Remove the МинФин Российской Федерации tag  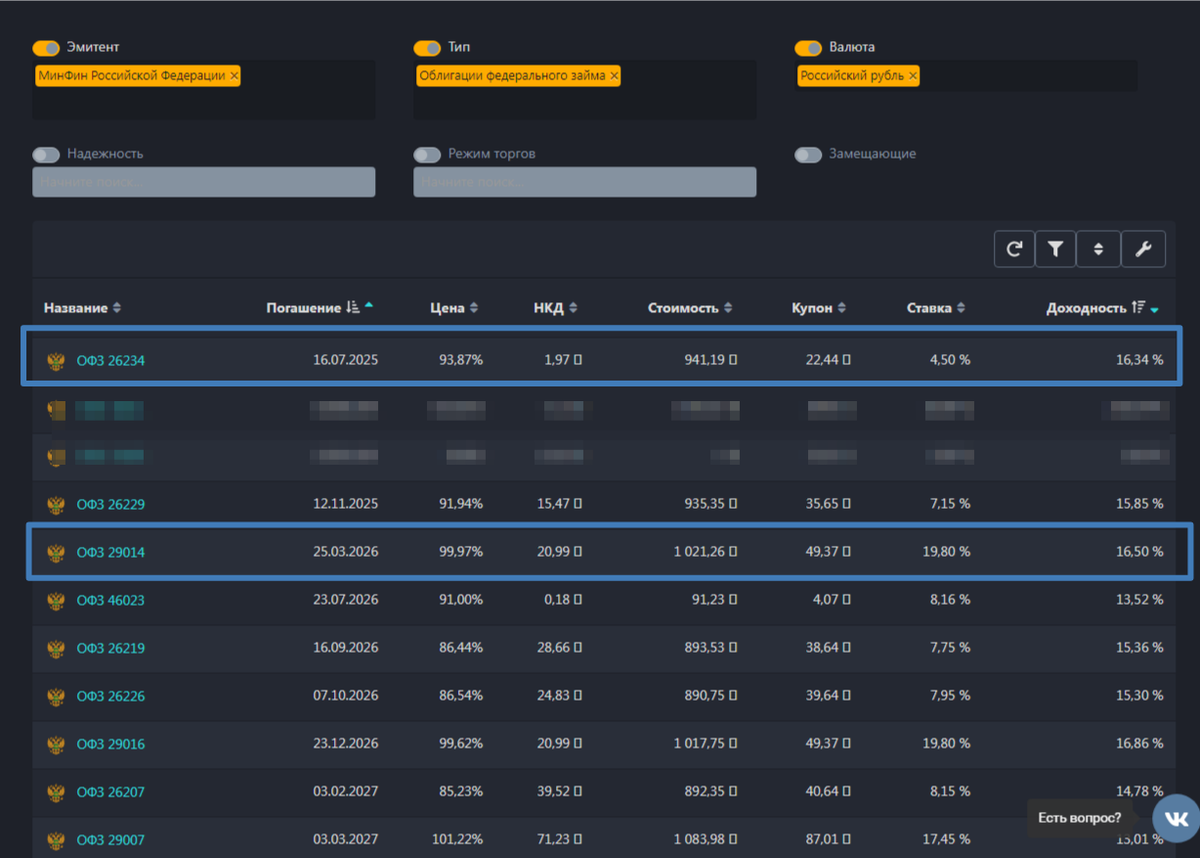coord(234,76)
